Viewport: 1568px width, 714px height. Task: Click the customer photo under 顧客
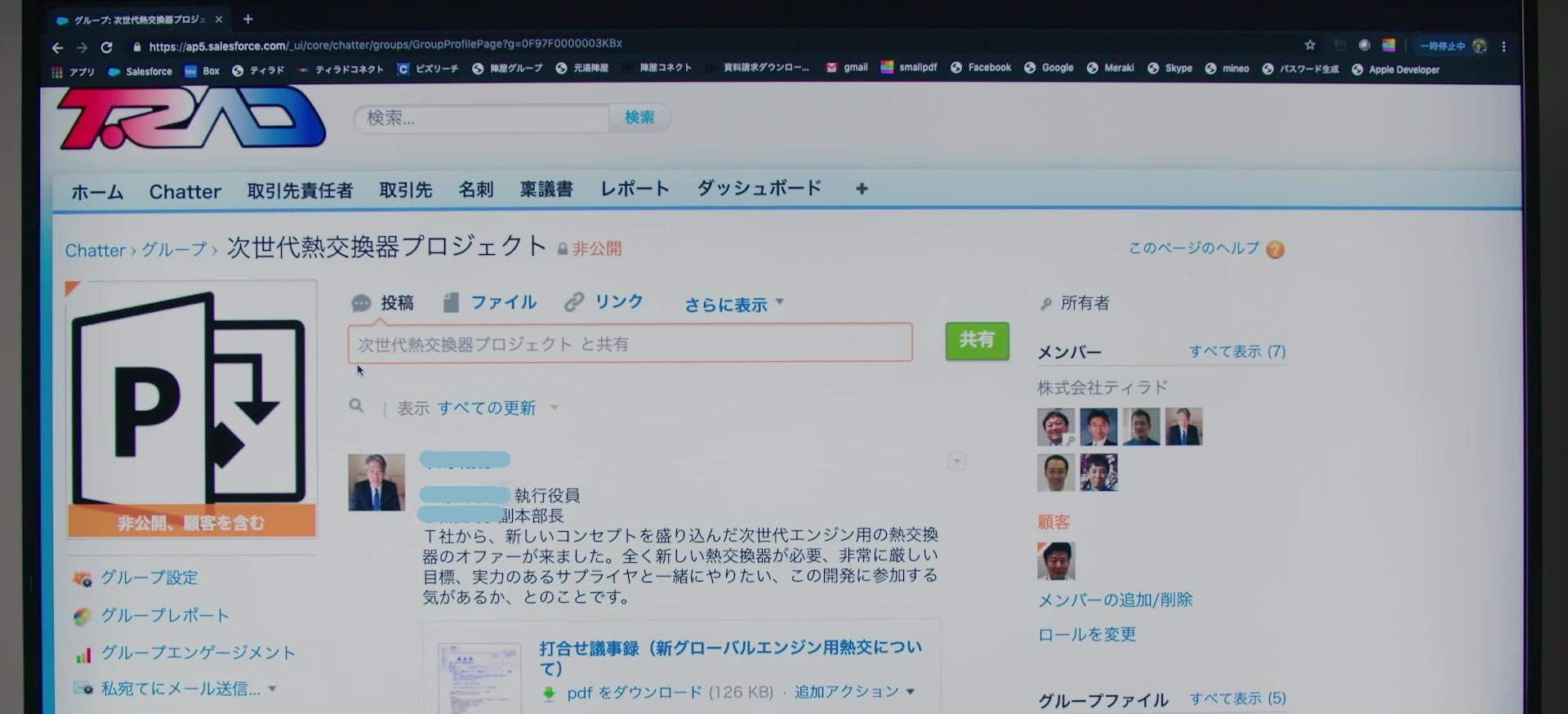point(1056,561)
